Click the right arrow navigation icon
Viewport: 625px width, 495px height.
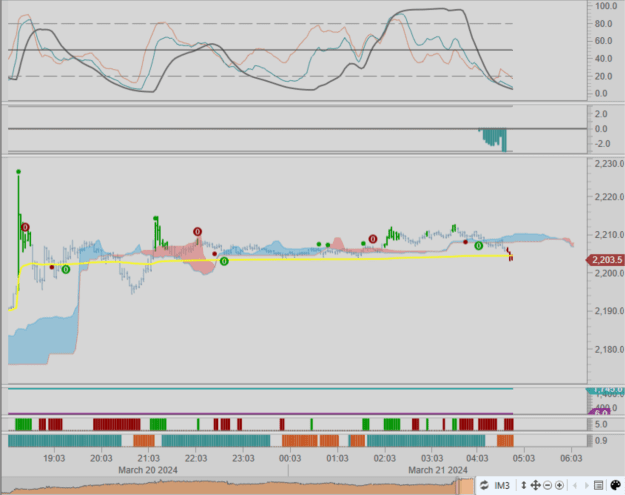[587, 485]
